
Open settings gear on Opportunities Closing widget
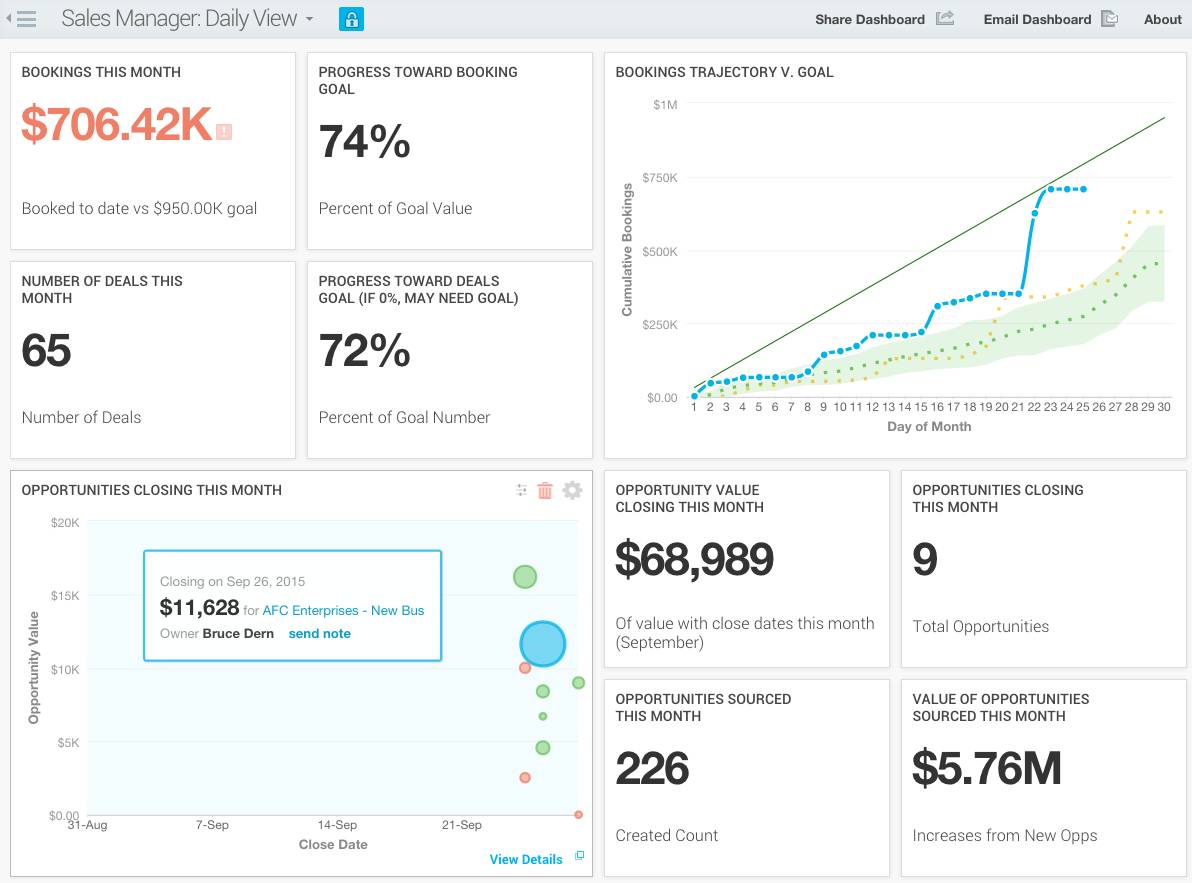pyautogui.click(x=571, y=490)
